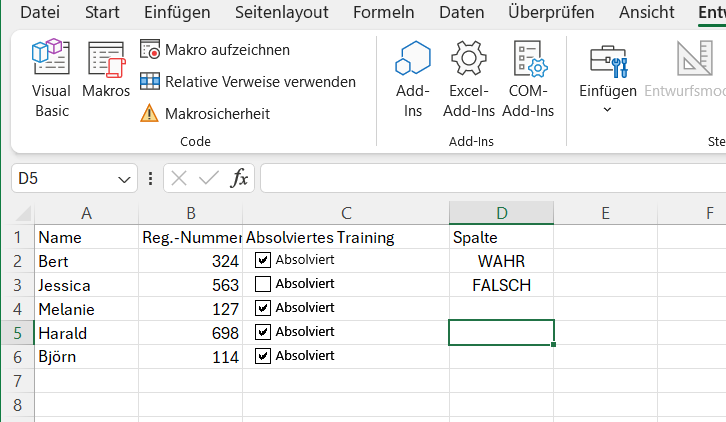Open the Add-Ins store button
The height and width of the screenshot is (422, 726).
tap(412, 80)
